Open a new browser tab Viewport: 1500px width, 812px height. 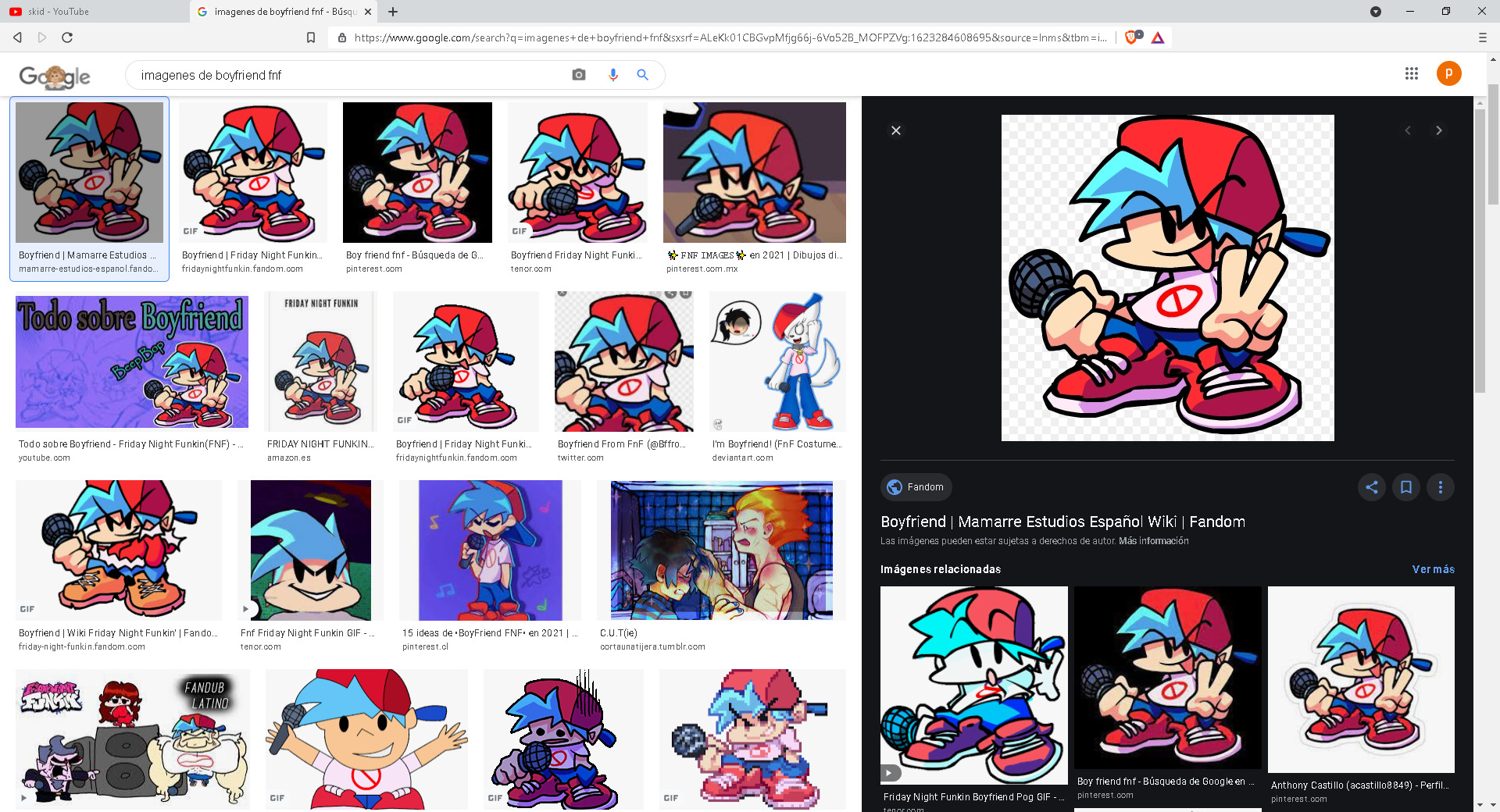pos(393,12)
